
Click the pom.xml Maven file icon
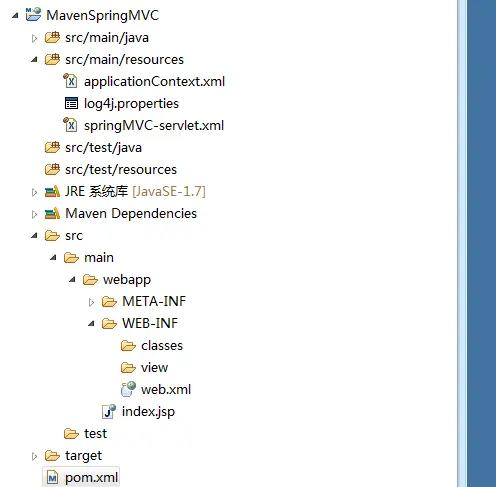click(52, 478)
